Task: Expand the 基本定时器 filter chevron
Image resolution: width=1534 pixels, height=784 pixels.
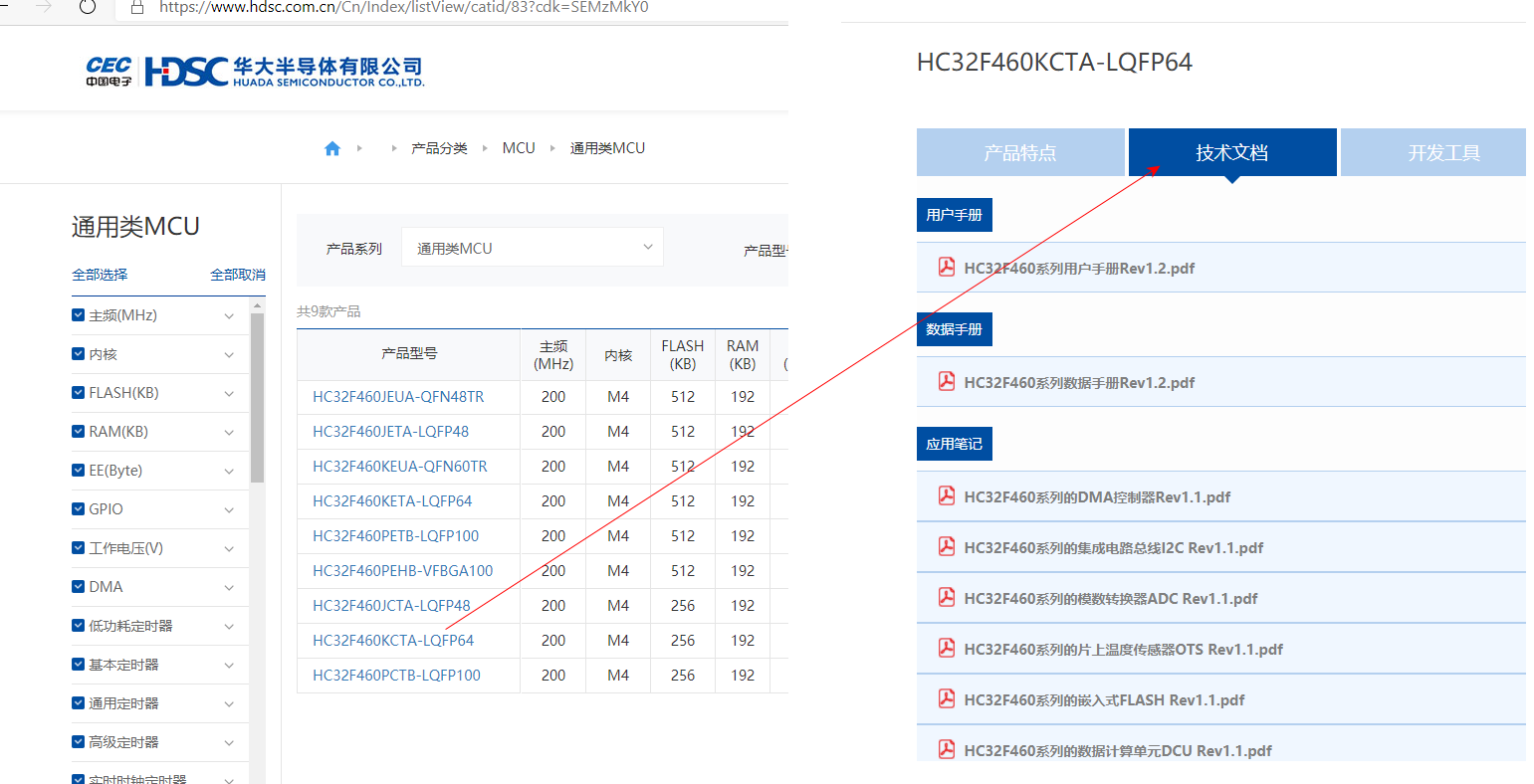Action: pyautogui.click(x=229, y=666)
